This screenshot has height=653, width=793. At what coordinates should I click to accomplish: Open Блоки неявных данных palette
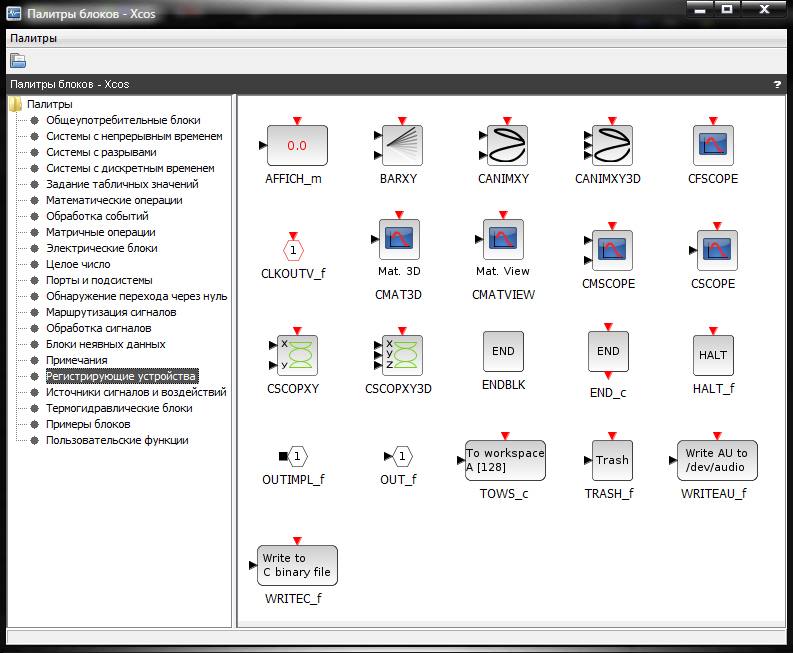[106, 344]
